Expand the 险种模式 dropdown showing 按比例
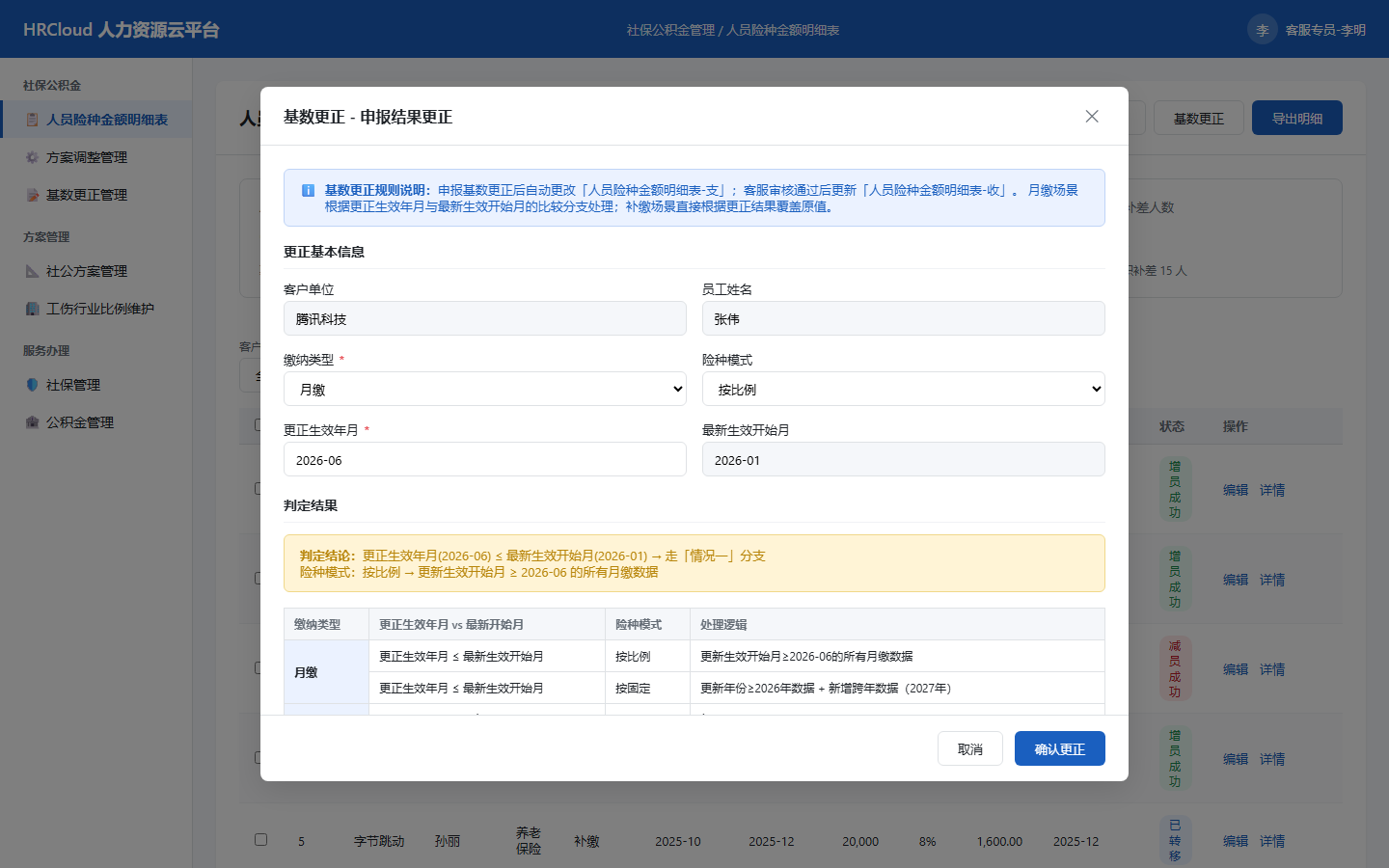This screenshot has width=1389, height=868. pyautogui.click(x=904, y=390)
